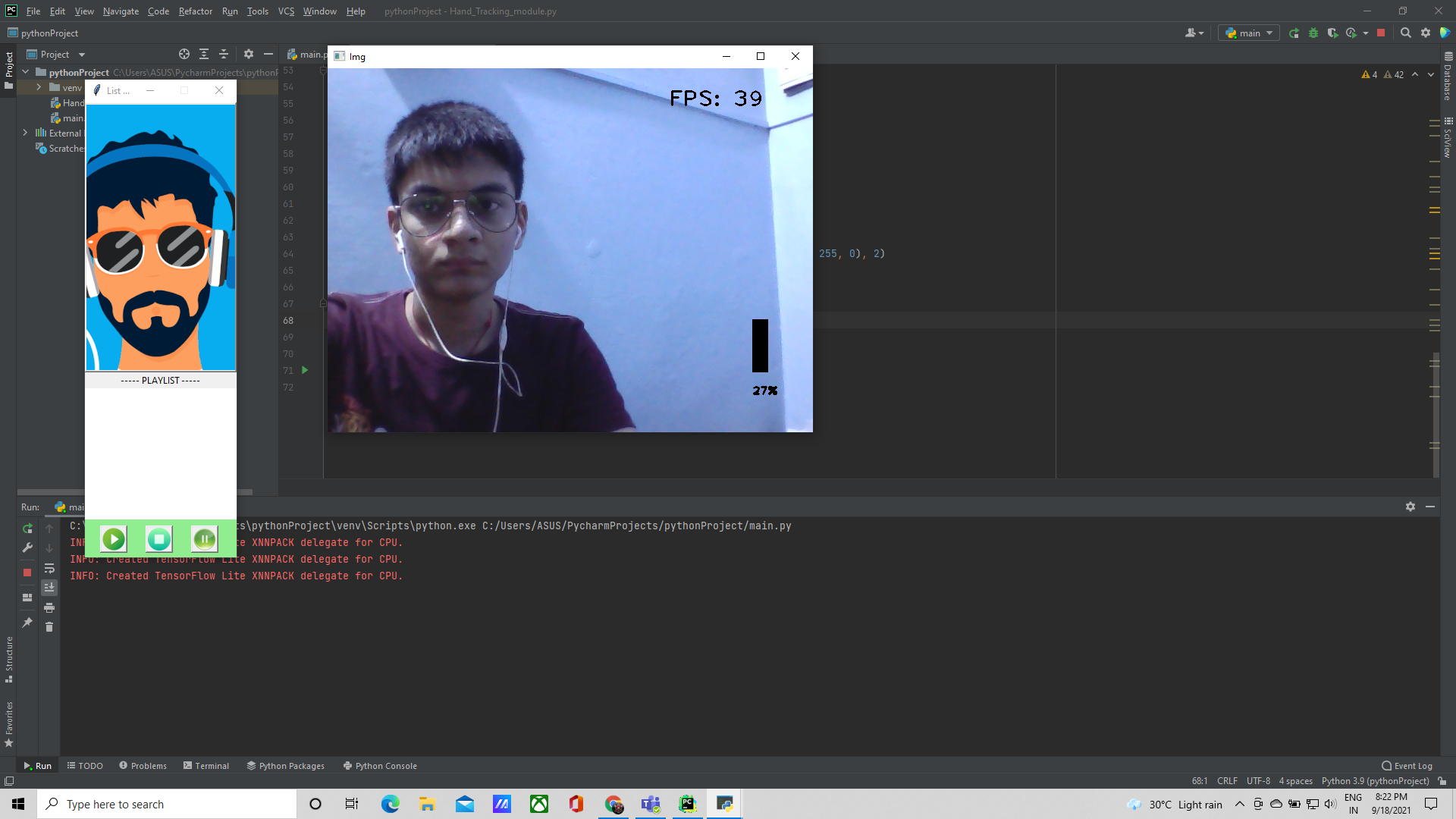Rerun main in Run panel

(x=27, y=529)
